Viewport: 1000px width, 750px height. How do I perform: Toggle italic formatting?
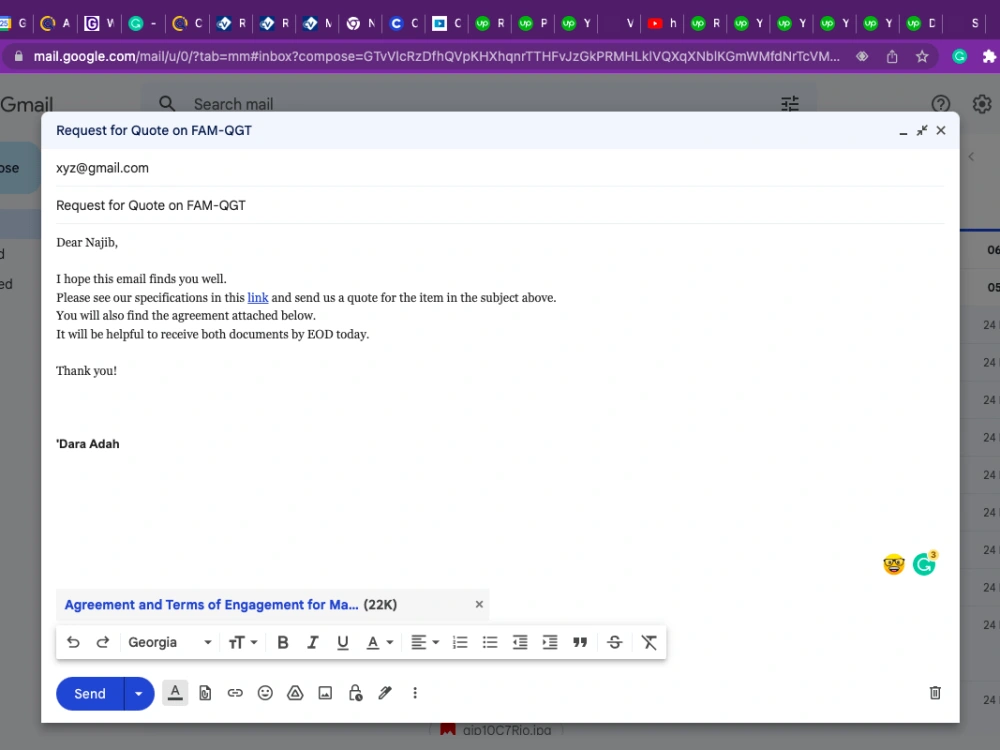312,642
